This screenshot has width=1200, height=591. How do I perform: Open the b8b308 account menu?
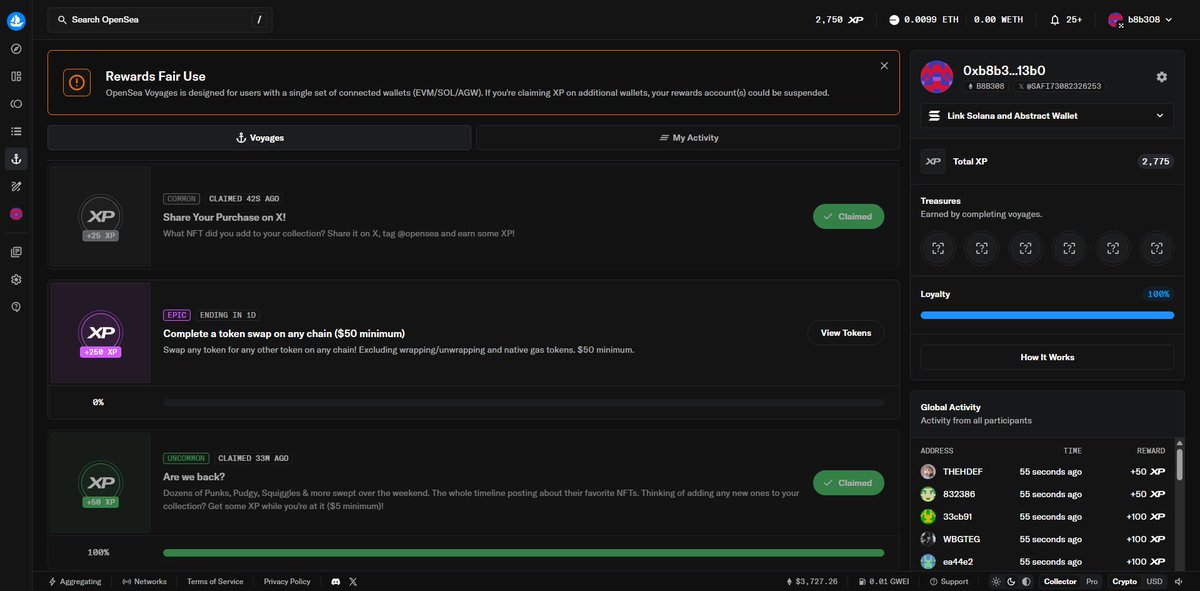[x=1141, y=20]
